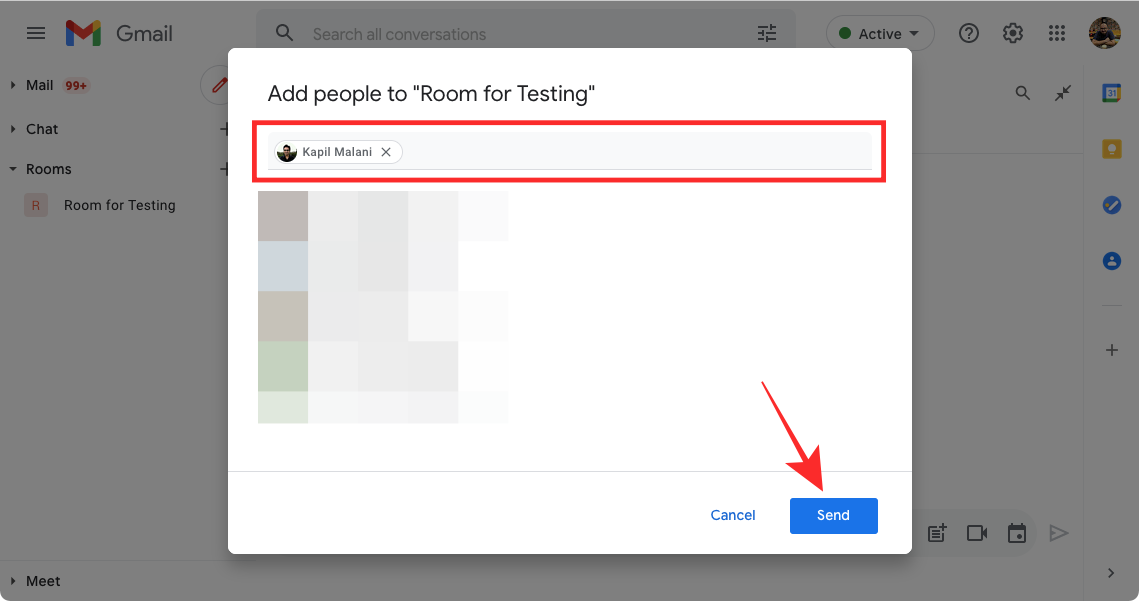Open the Settings gear
The width and height of the screenshot is (1139, 601).
pos(1013,34)
